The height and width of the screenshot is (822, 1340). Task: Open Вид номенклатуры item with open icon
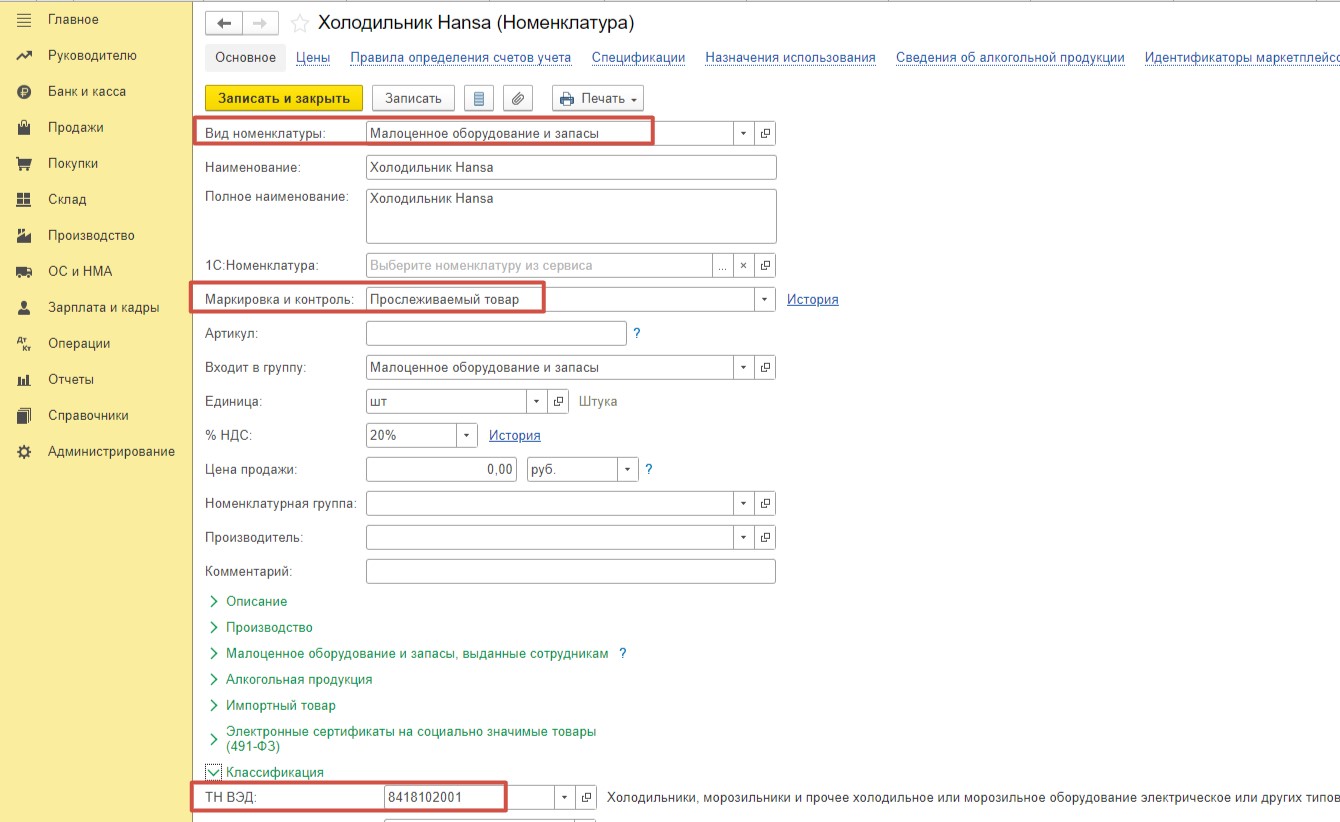(x=766, y=133)
